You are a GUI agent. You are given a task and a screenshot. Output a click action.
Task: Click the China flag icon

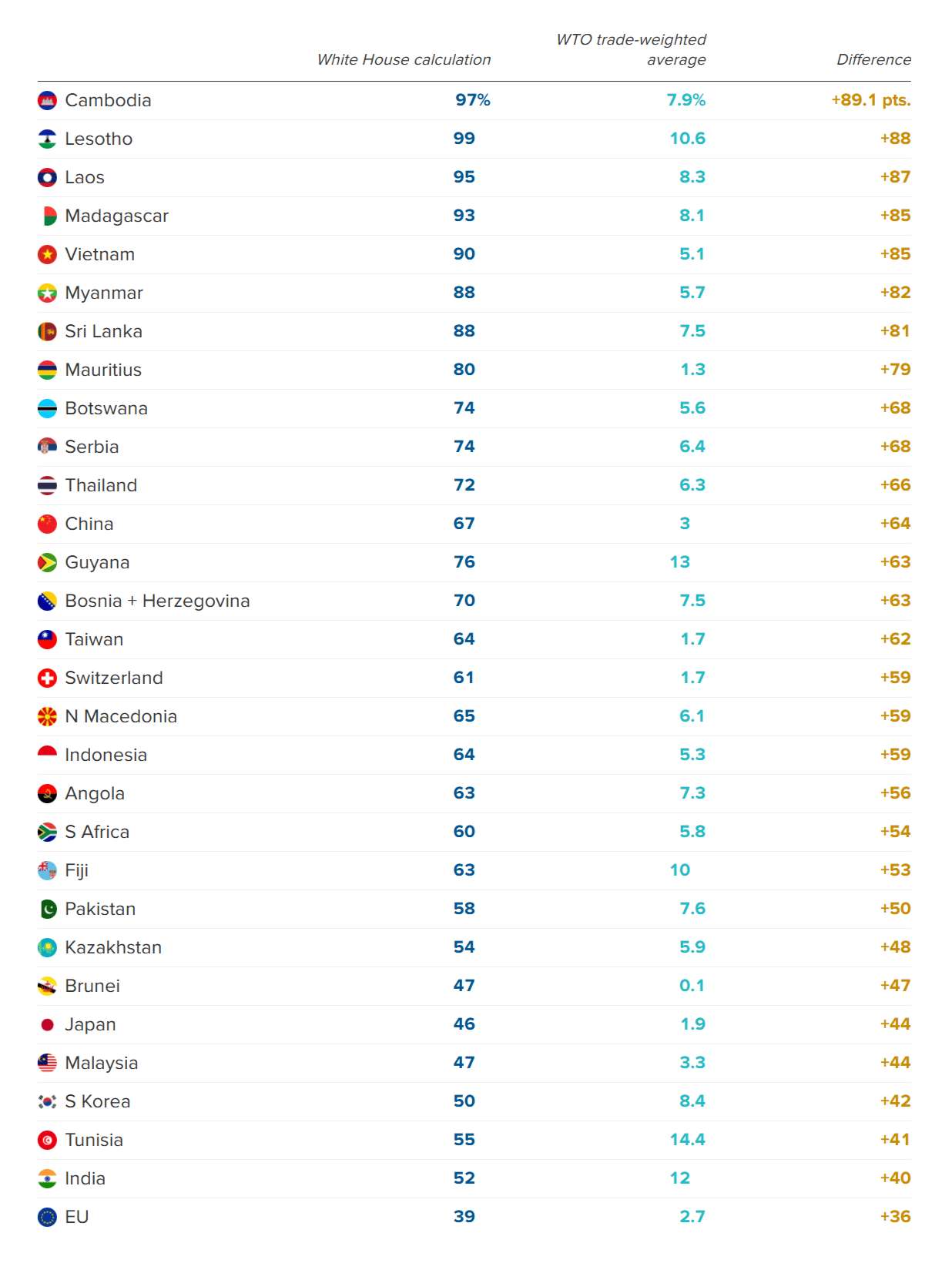47,524
